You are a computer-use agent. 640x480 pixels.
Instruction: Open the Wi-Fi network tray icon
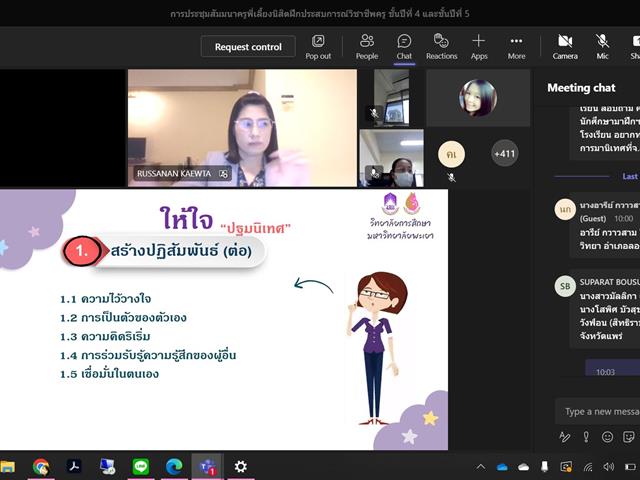pyautogui.click(x=588, y=467)
